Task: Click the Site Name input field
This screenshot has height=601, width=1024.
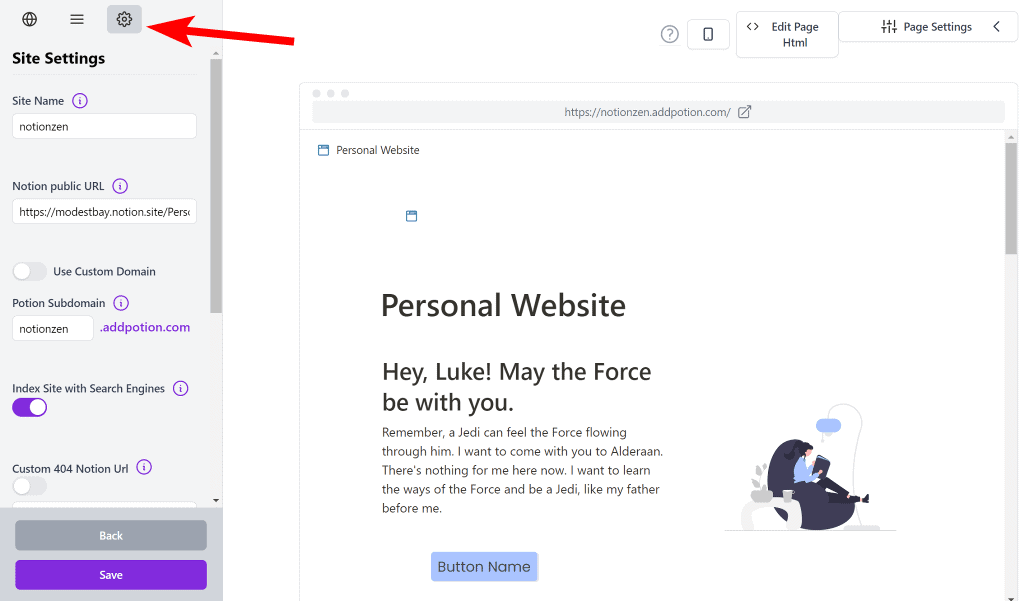Action: point(104,126)
